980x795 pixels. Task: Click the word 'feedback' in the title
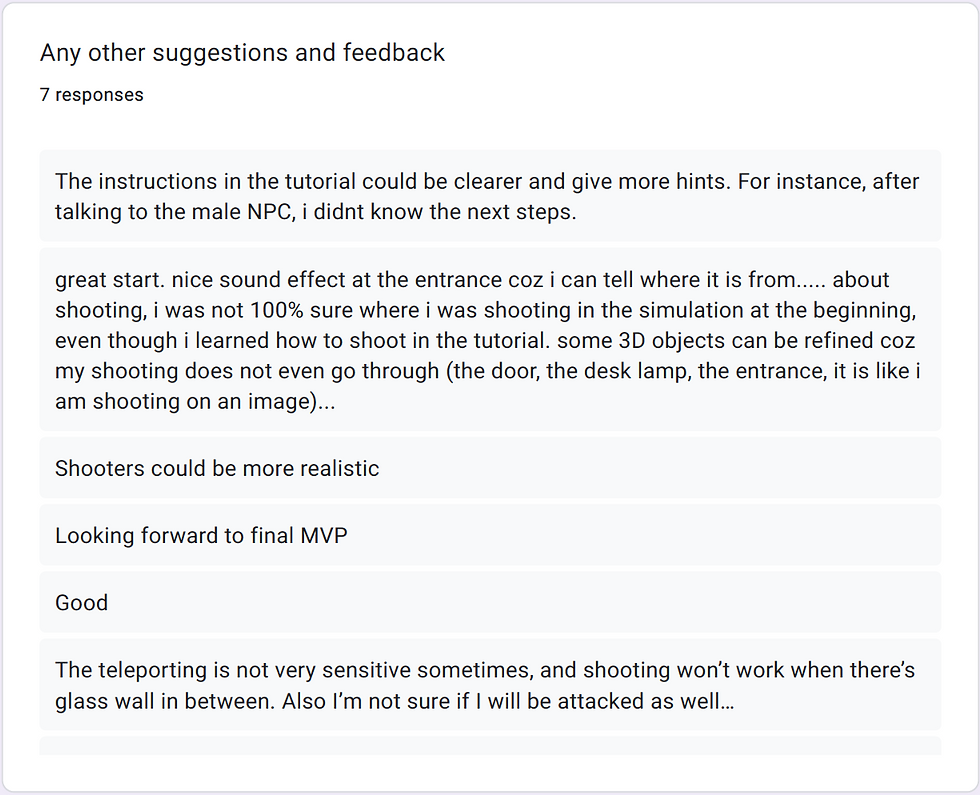[x=394, y=52]
